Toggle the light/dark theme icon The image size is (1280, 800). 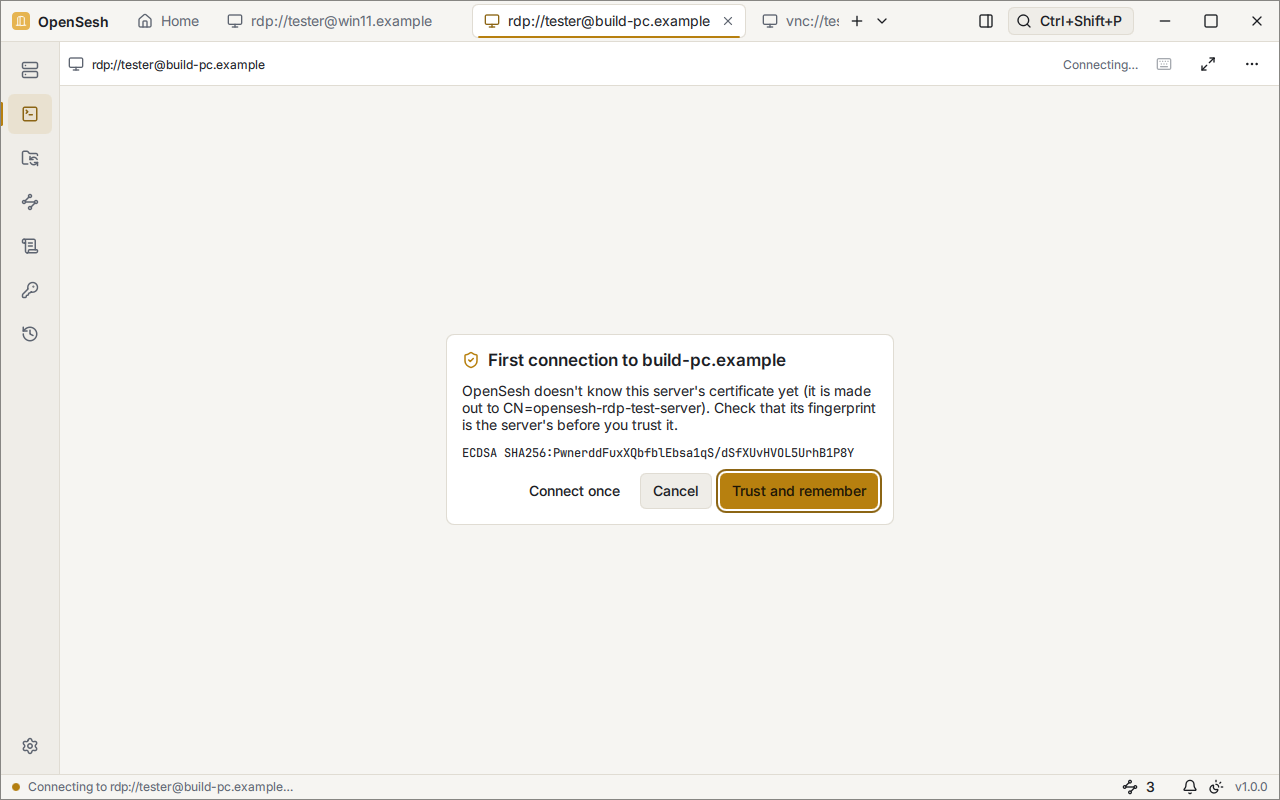pyautogui.click(x=1216, y=787)
